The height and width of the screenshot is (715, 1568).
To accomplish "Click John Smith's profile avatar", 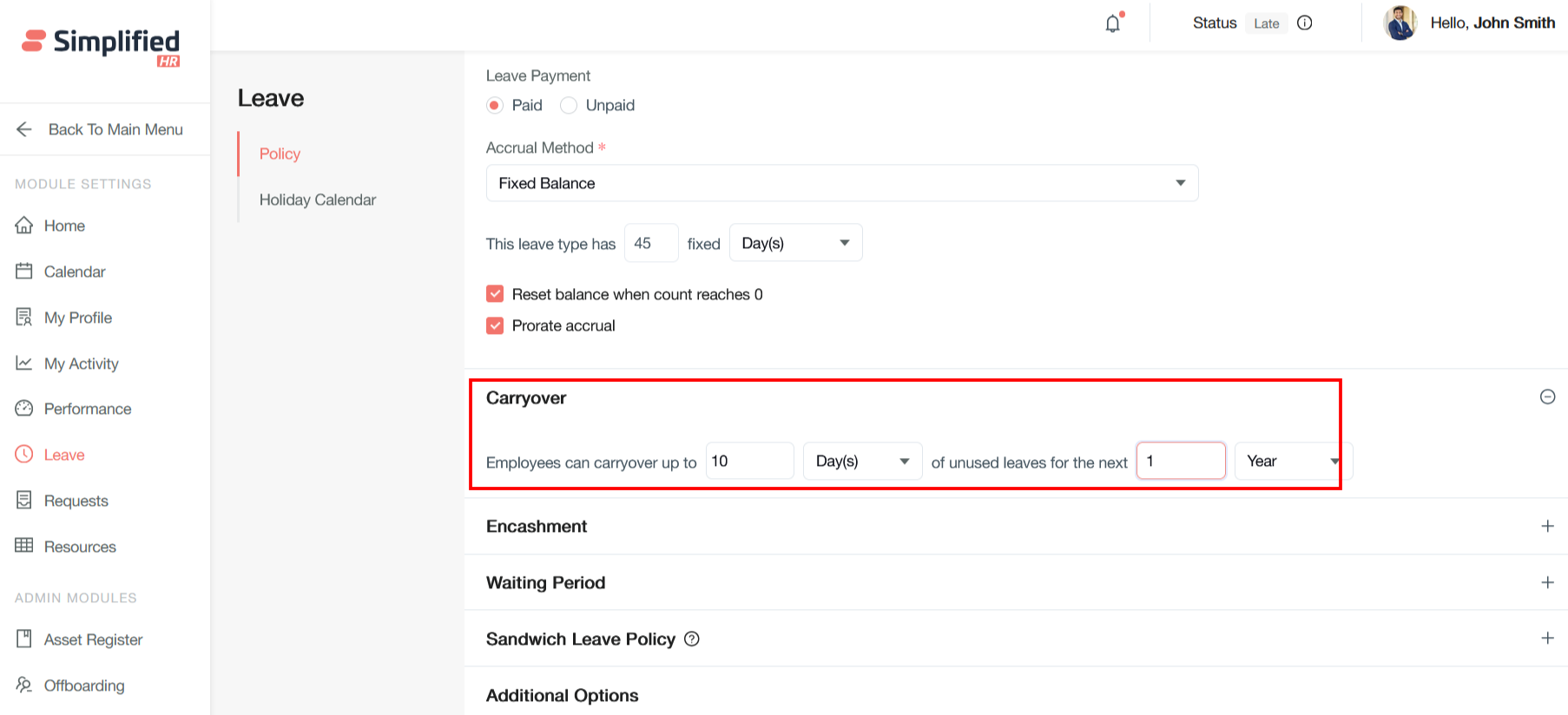I will [x=1400, y=23].
